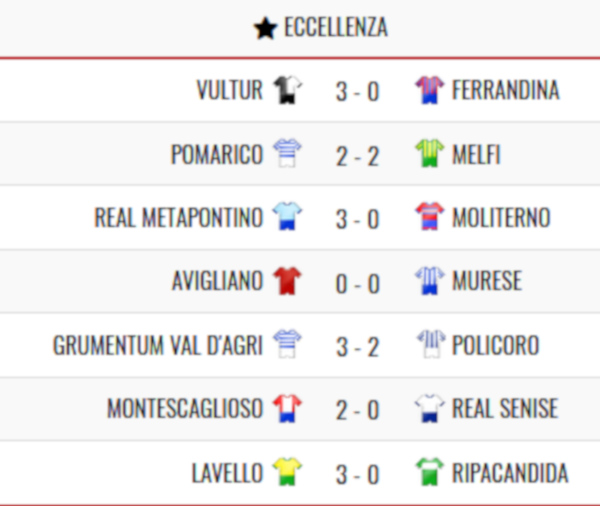Click Murese's blue striped jersey icon
This screenshot has height=506, width=600.
click(430, 281)
